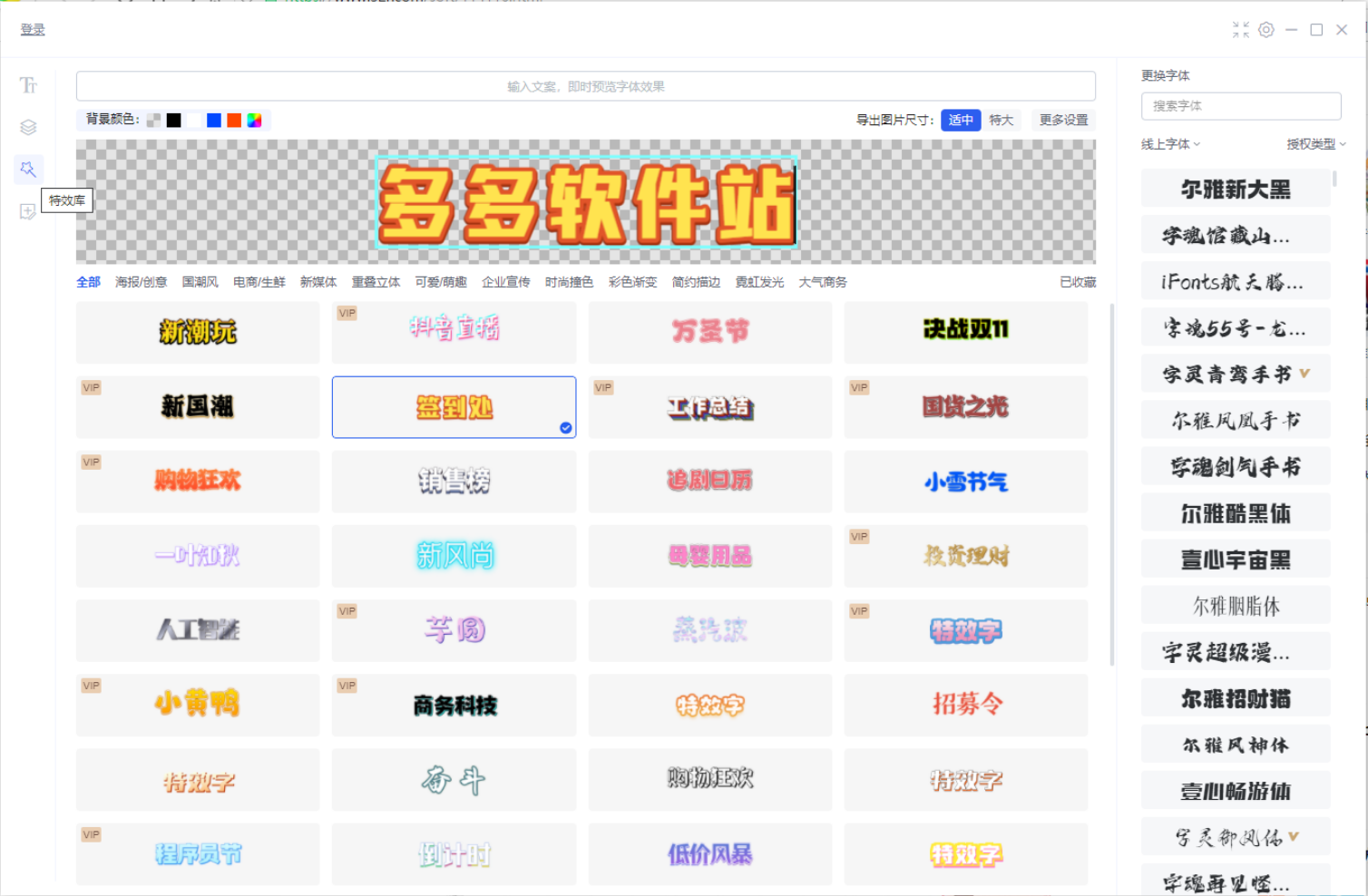
Task: Choose the 万圣节 text effect
Action: coord(710,333)
